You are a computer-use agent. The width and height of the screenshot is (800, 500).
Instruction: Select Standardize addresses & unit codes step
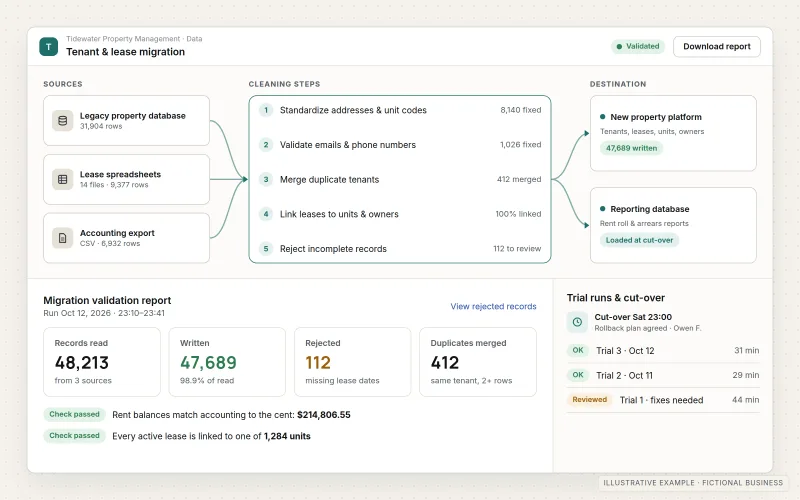click(x=400, y=110)
